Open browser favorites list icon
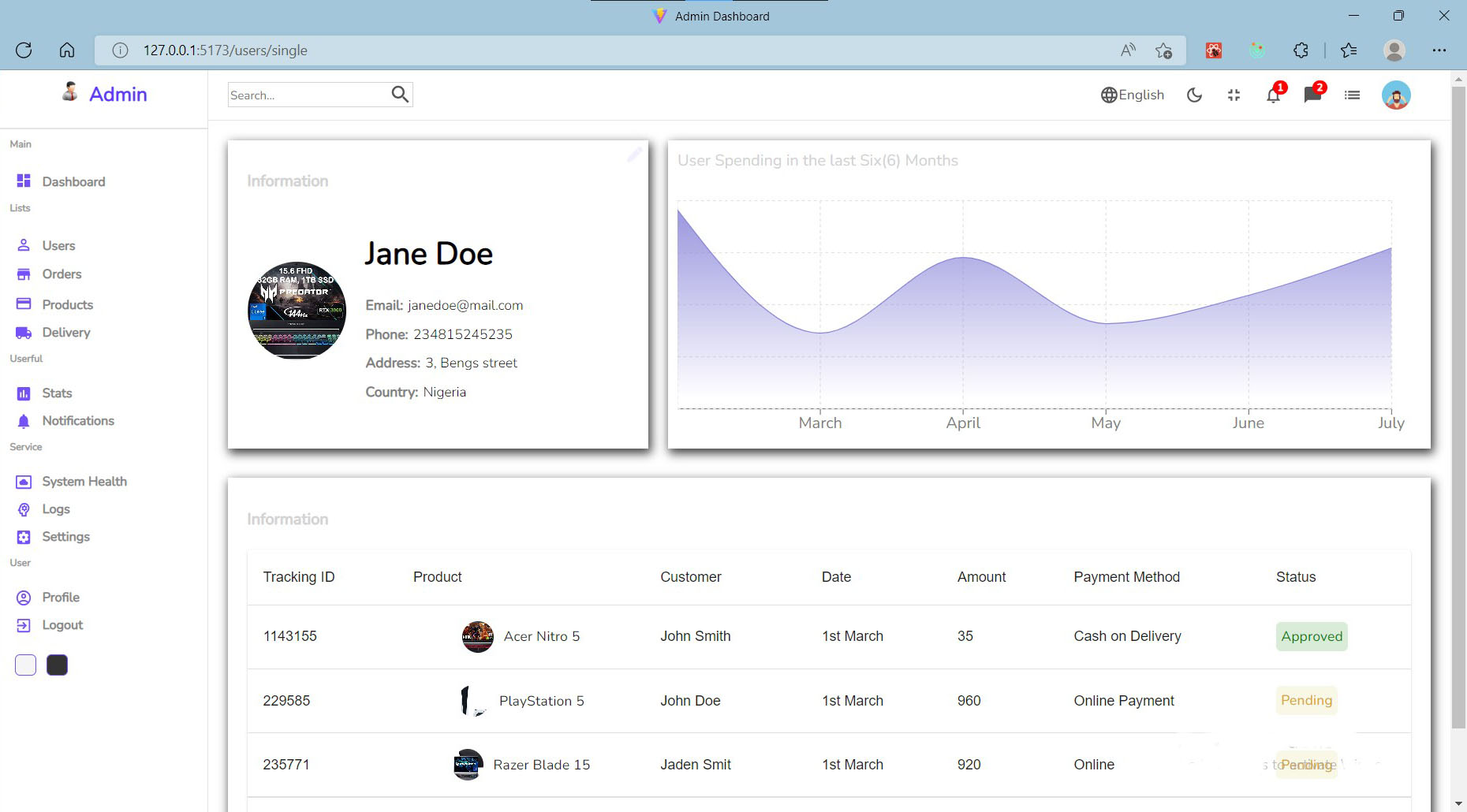The height and width of the screenshot is (812, 1467). pos(1349,50)
